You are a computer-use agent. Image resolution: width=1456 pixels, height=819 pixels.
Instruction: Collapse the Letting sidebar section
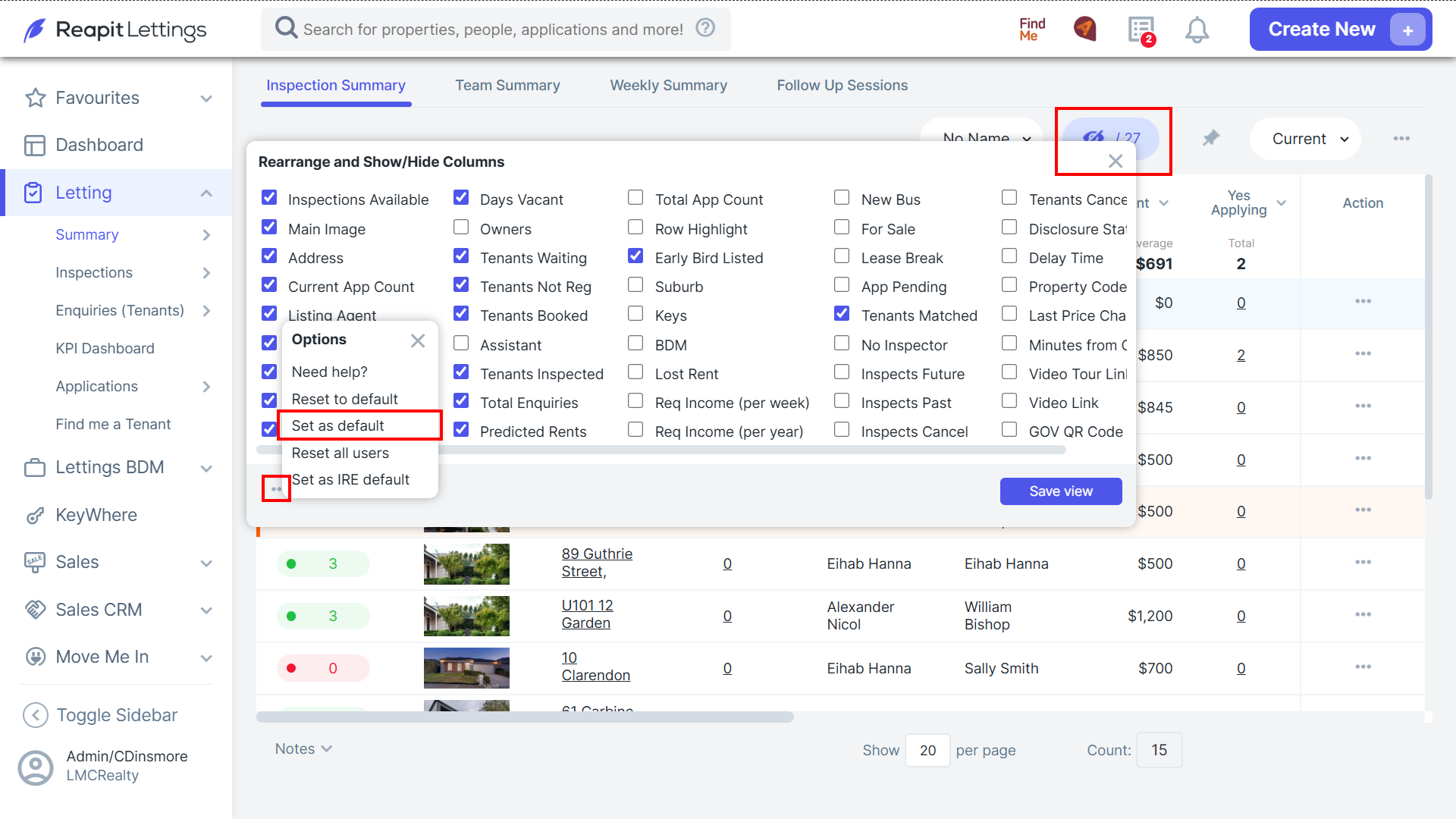206,193
